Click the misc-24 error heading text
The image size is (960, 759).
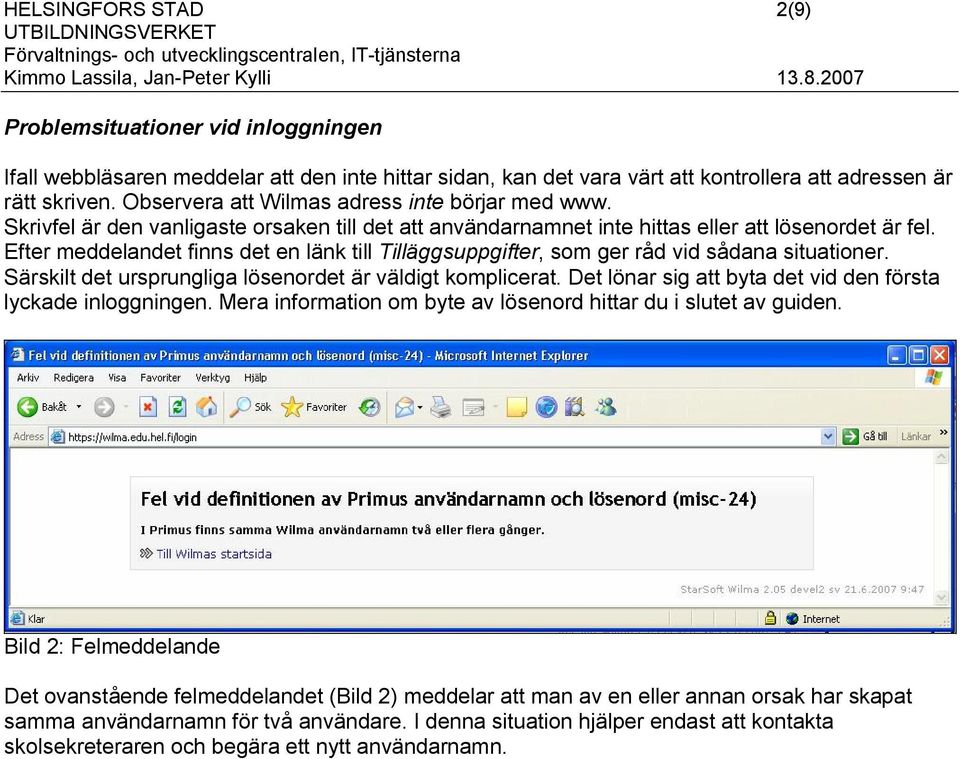click(448, 499)
